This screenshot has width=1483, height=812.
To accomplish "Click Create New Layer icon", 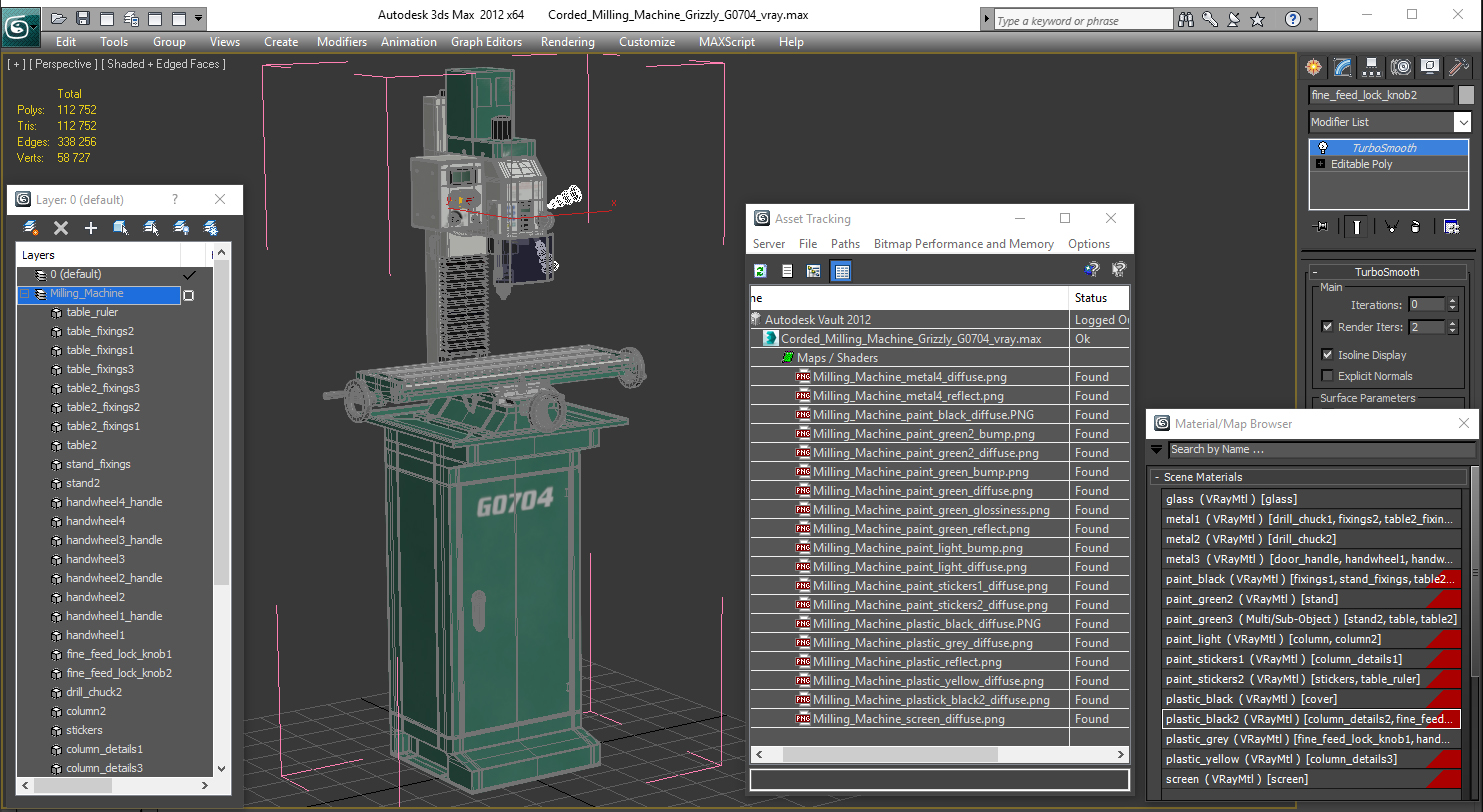I will tap(30, 228).
